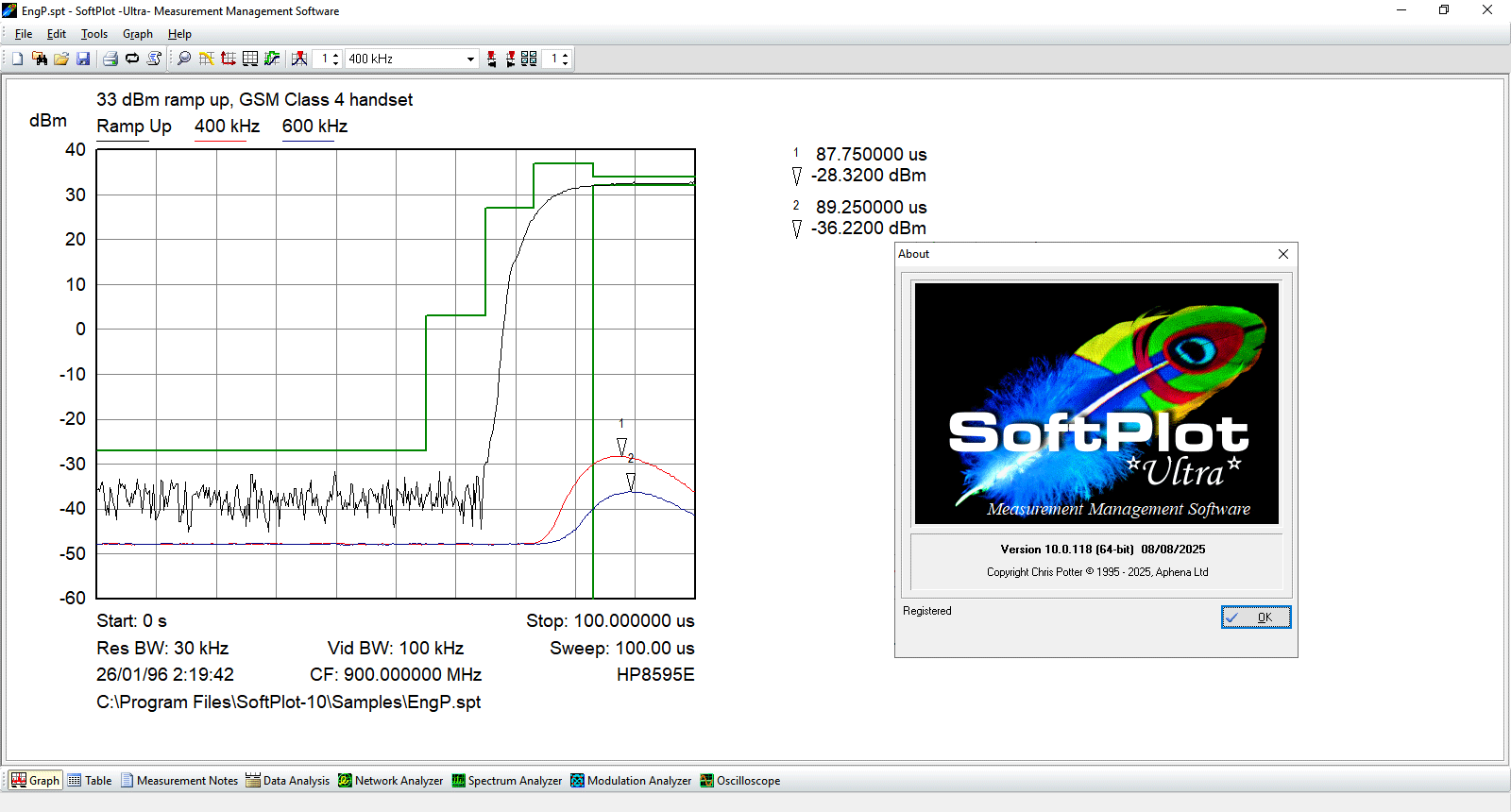Viewport: 1511px width, 812px height.
Task: Minimize the SoftPlot window
Action: (1401, 10)
